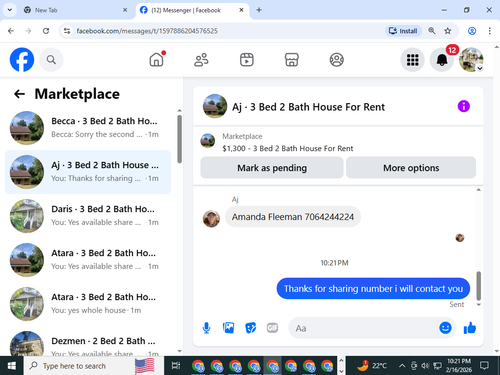Click the address bar URL

point(147,31)
